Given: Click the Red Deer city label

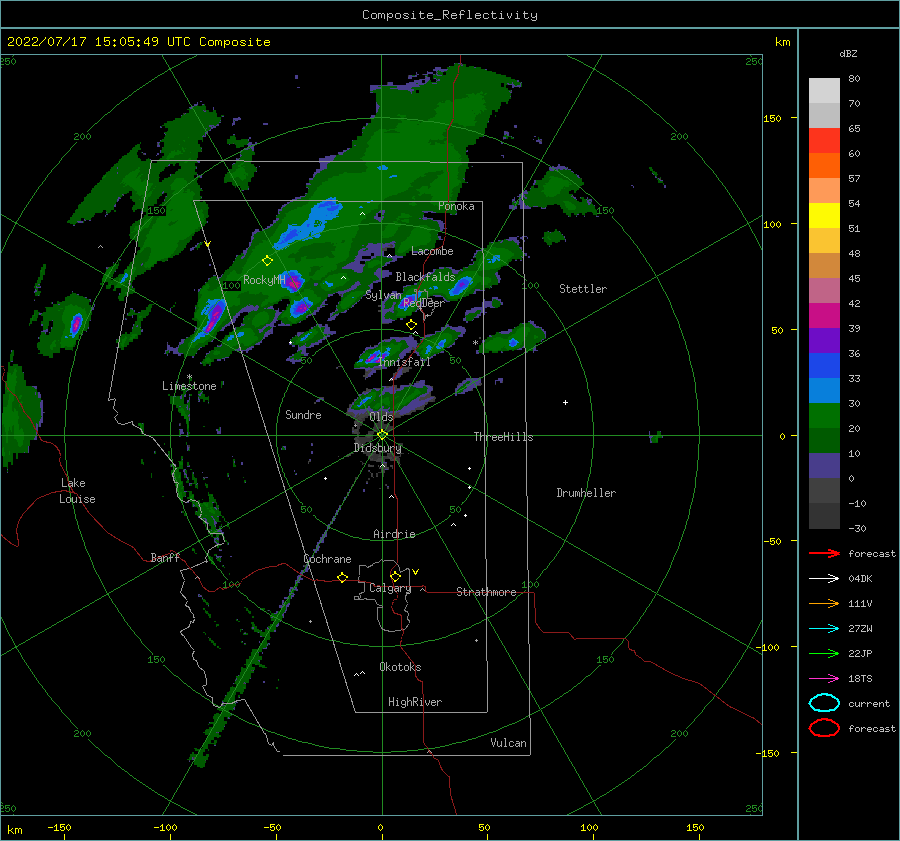Looking at the screenshot, I should pyautogui.click(x=424, y=303).
